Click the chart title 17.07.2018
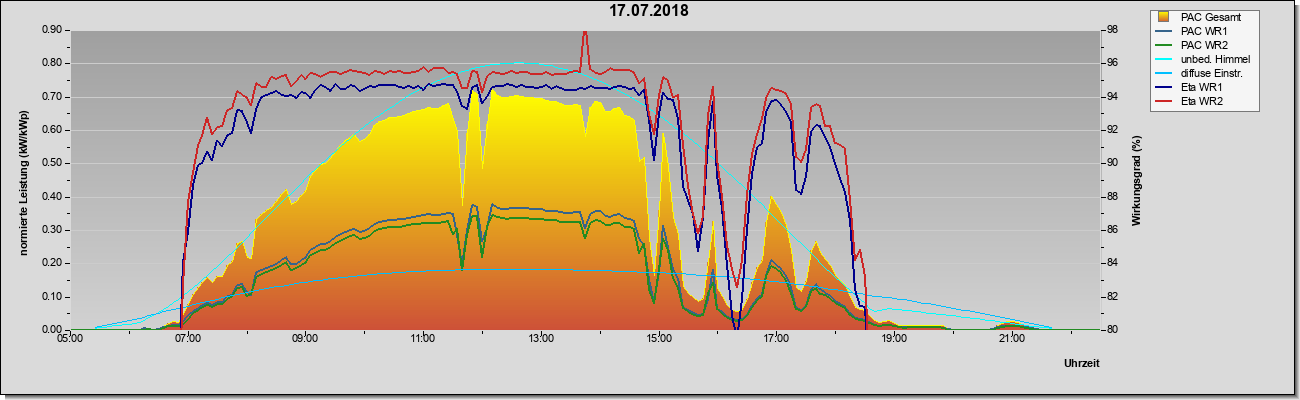The image size is (1300, 400). pyautogui.click(x=650, y=11)
